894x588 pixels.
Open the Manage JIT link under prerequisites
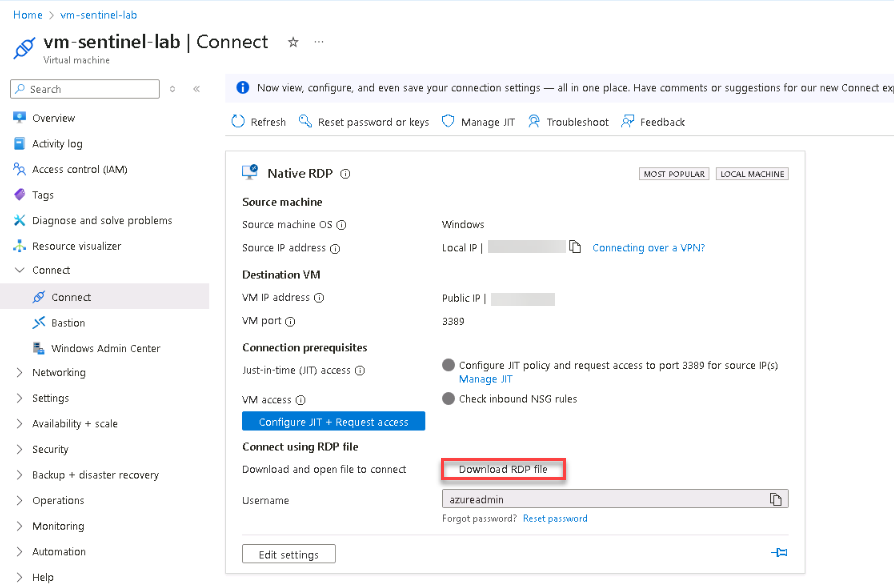(x=486, y=379)
